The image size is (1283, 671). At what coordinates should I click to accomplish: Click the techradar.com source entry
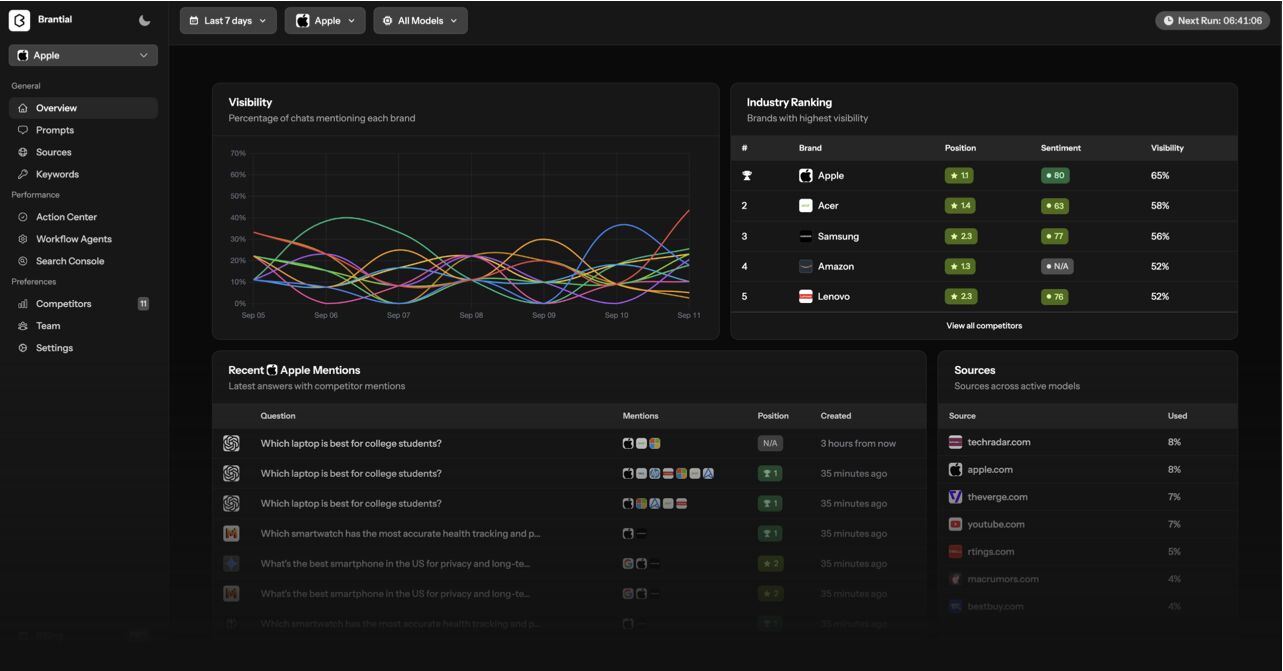click(998, 442)
